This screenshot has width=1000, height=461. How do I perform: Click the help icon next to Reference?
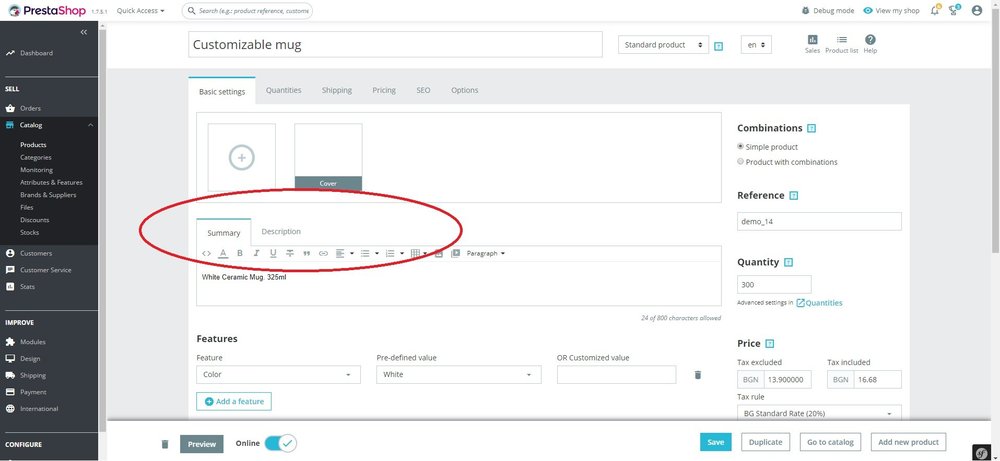point(793,196)
